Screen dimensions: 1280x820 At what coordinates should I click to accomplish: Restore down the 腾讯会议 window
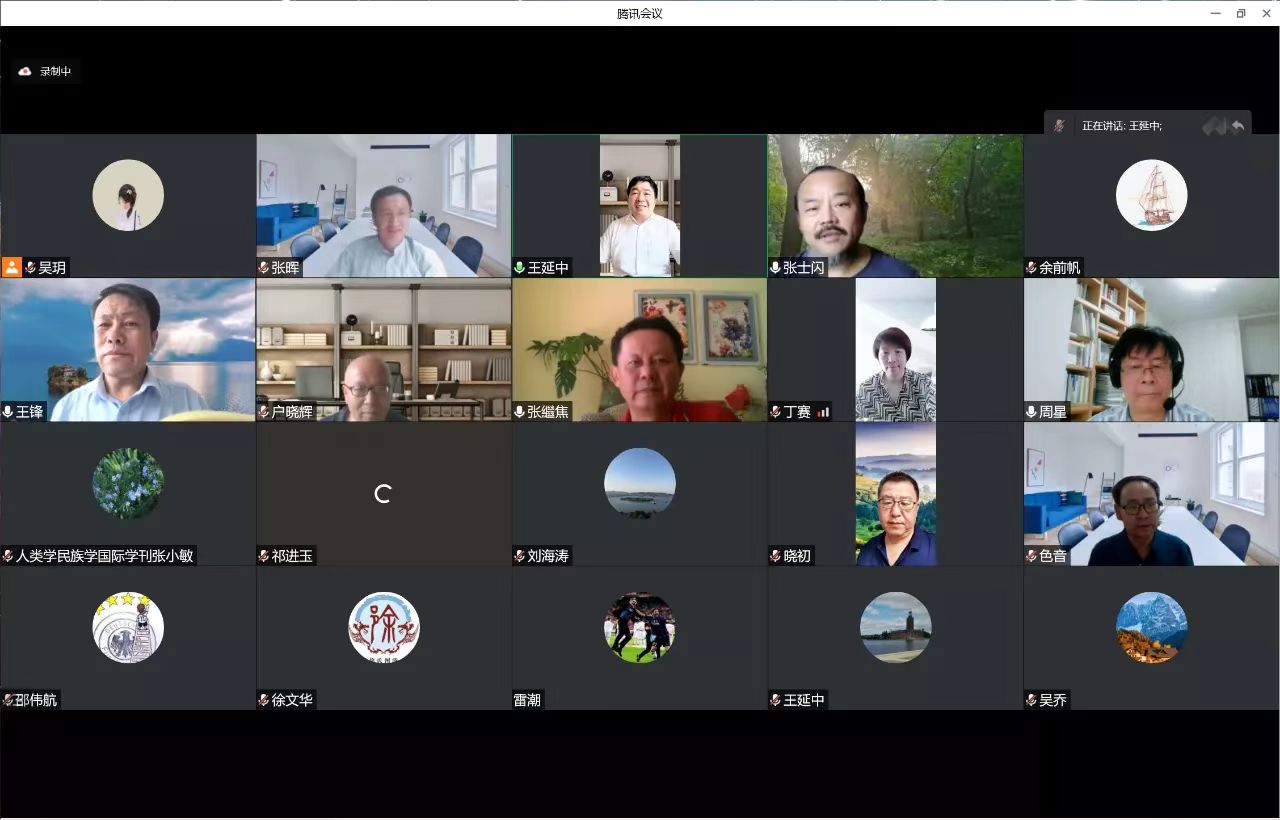click(1241, 13)
